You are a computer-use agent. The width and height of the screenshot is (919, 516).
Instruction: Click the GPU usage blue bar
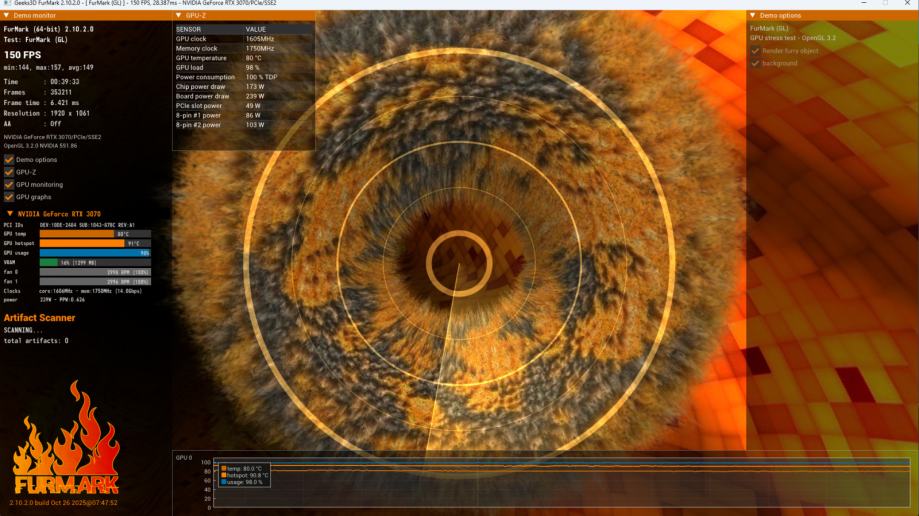95,253
